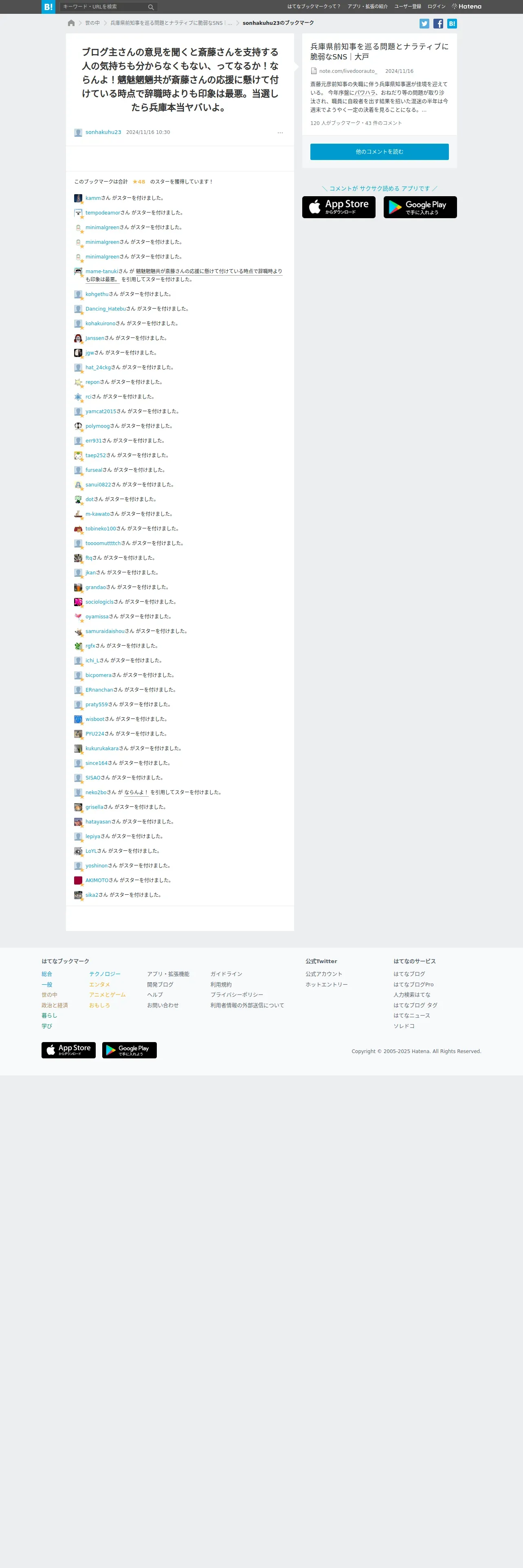Open footer ホットエントリー link
523x1568 pixels.
click(x=326, y=984)
